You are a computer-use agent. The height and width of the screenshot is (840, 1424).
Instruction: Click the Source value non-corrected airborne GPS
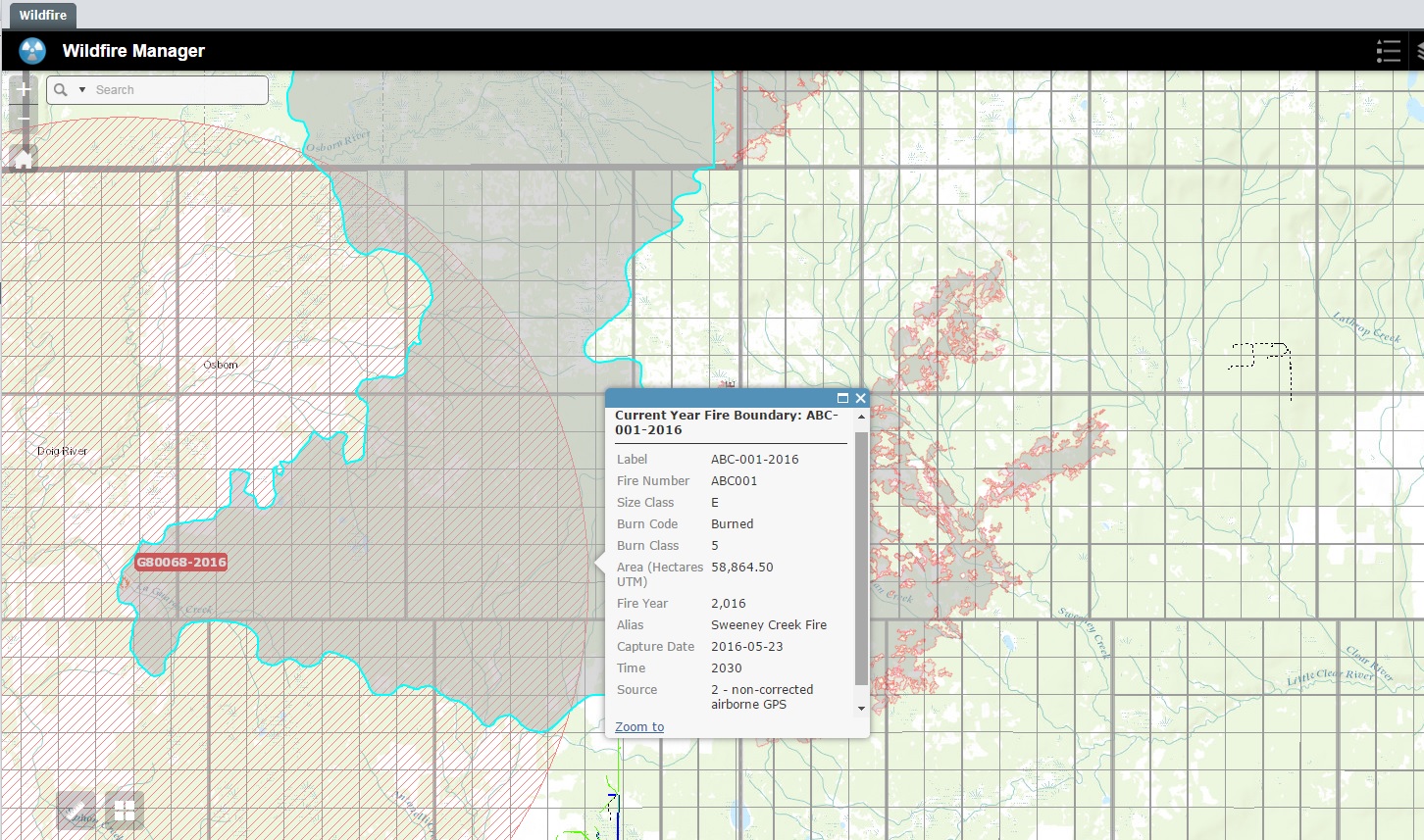coord(762,697)
